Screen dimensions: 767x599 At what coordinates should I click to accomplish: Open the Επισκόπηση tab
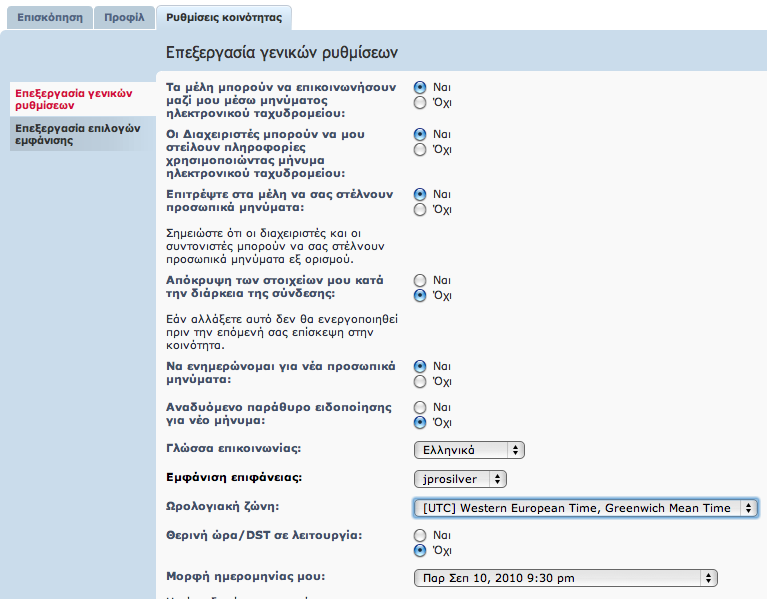tap(50, 17)
